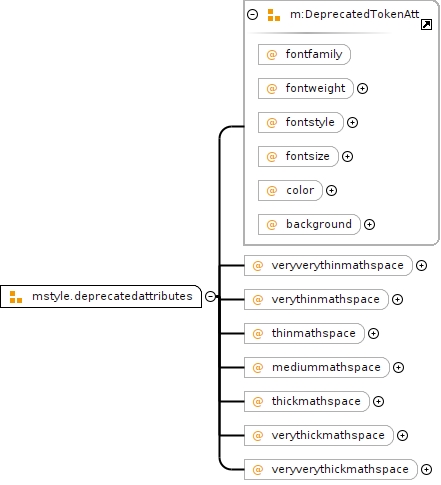The image size is (441, 485).
Task: Expand the fontstyle attribute
Action: pyautogui.click(x=352, y=123)
